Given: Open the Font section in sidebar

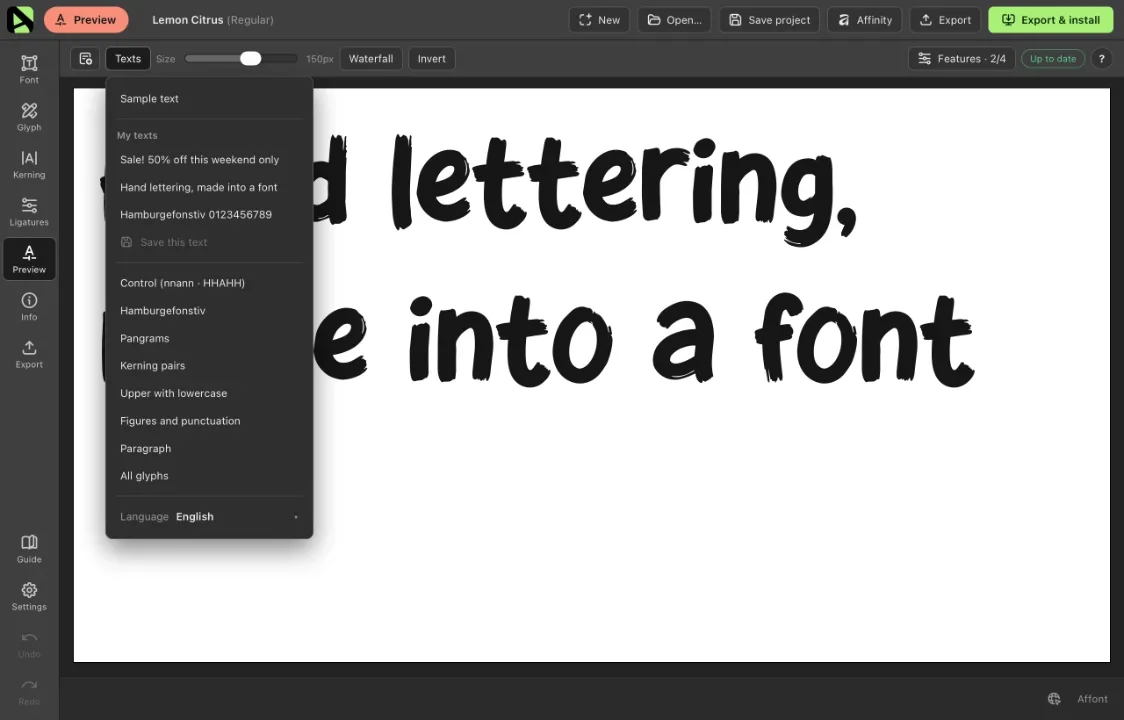Looking at the screenshot, I should pyautogui.click(x=29, y=70).
